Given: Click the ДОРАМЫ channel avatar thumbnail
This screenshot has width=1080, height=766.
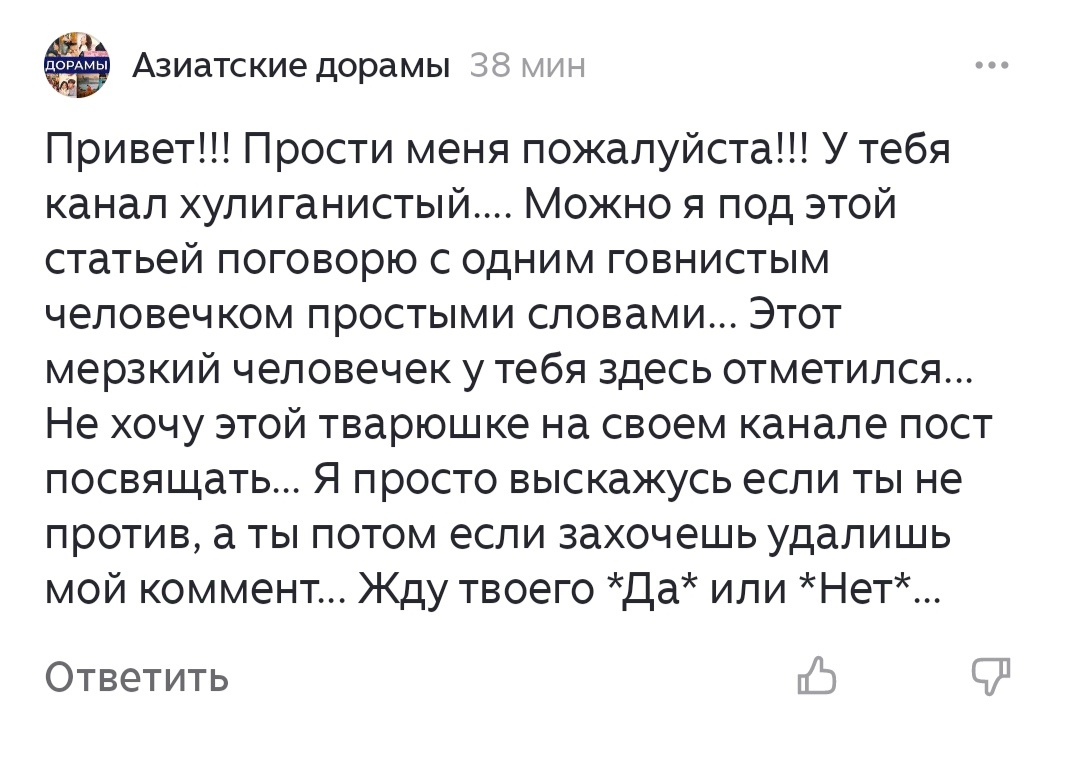Looking at the screenshot, I should [75, 64].
